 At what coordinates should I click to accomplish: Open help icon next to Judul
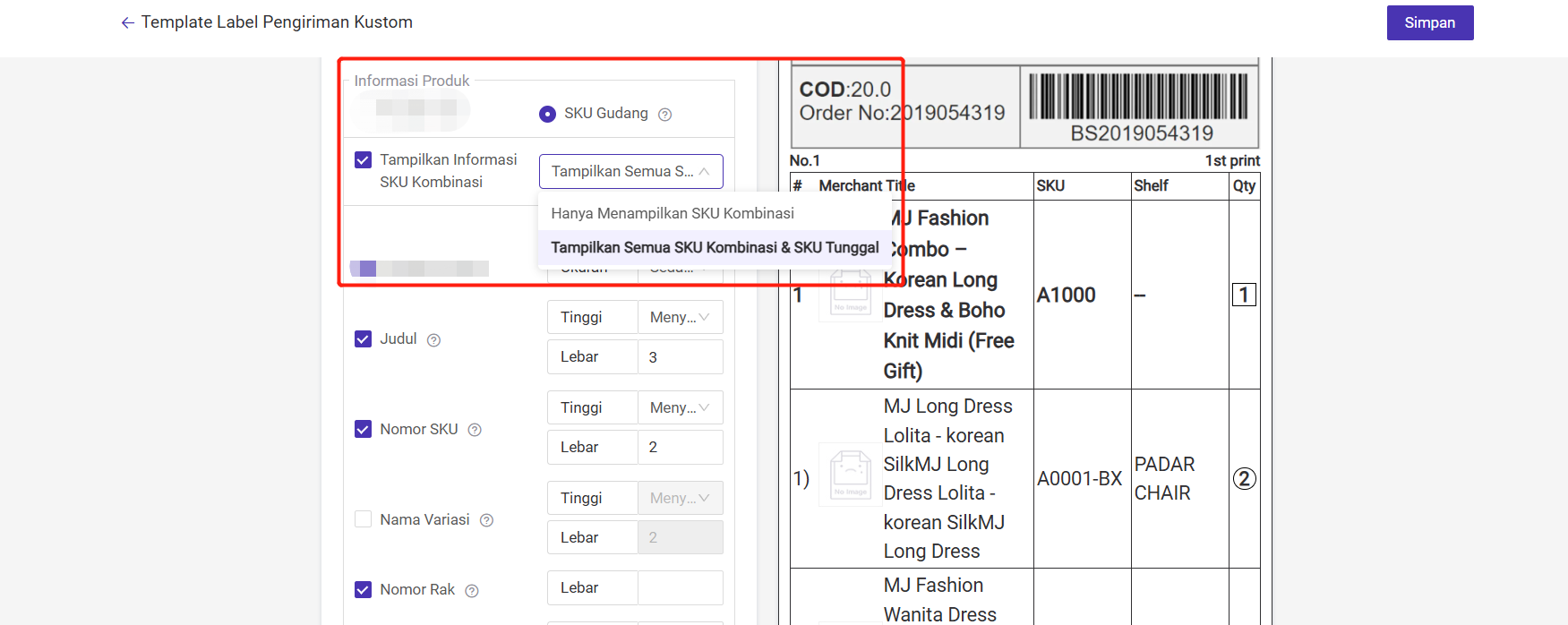pos(433,340)
